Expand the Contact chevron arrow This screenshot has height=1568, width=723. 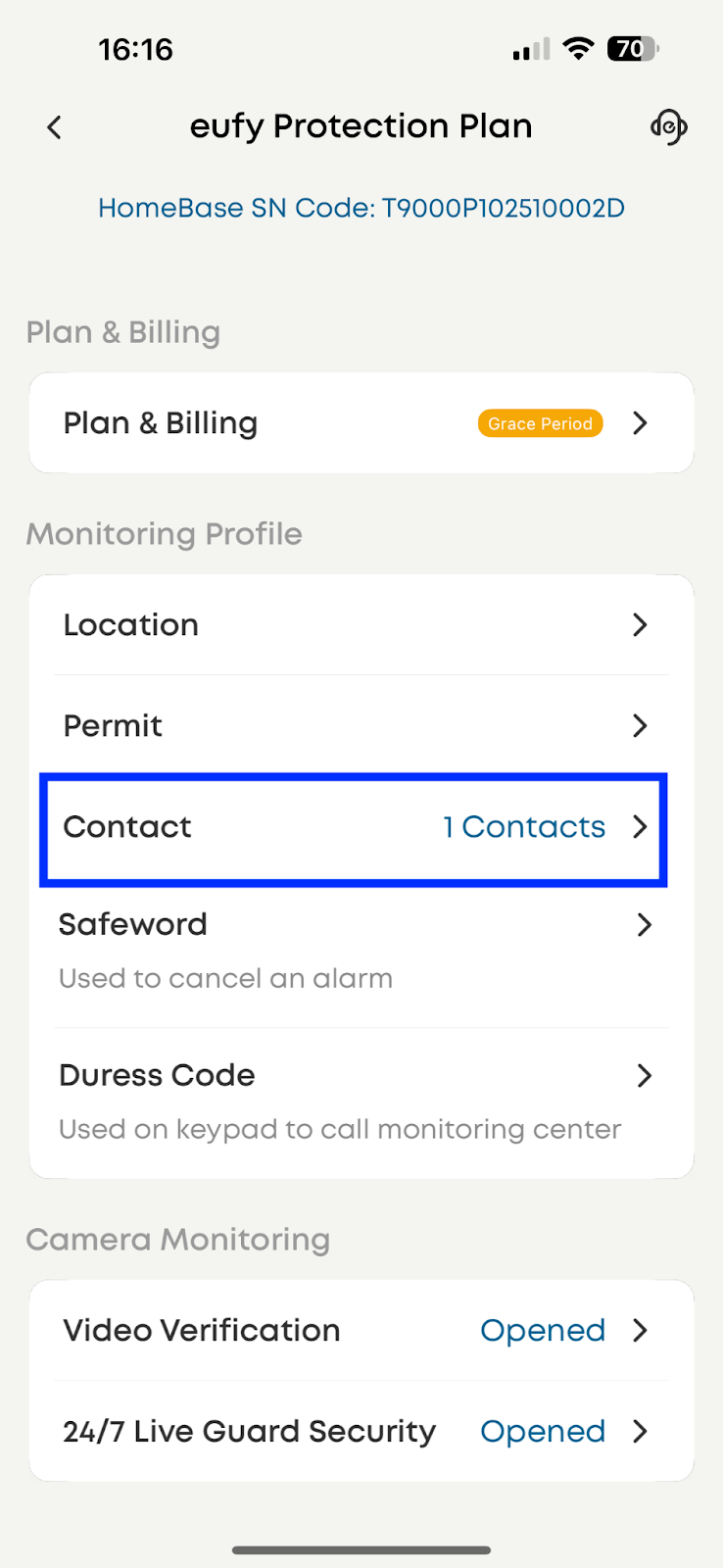click(x=641, y=827)
